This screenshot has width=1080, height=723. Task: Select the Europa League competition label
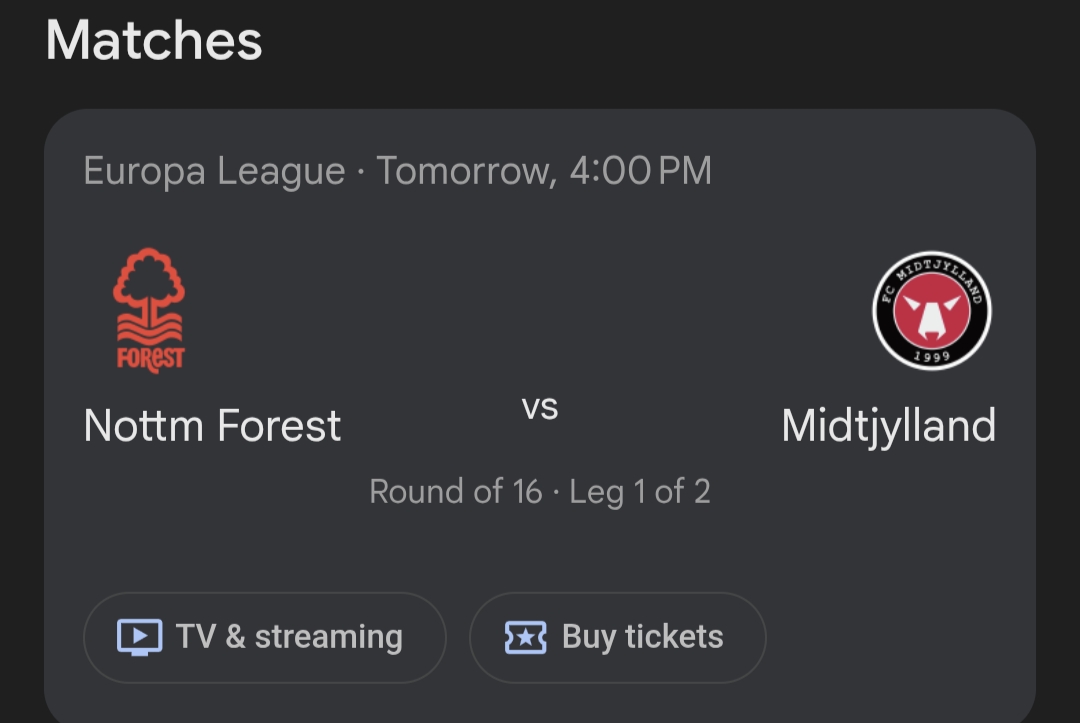[x=214, y=171]
